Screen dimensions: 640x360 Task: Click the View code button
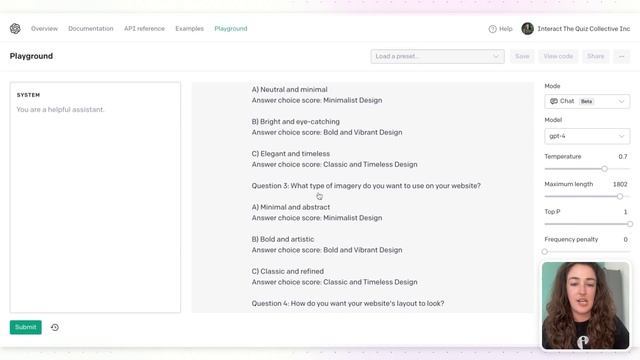pos(558,56)
